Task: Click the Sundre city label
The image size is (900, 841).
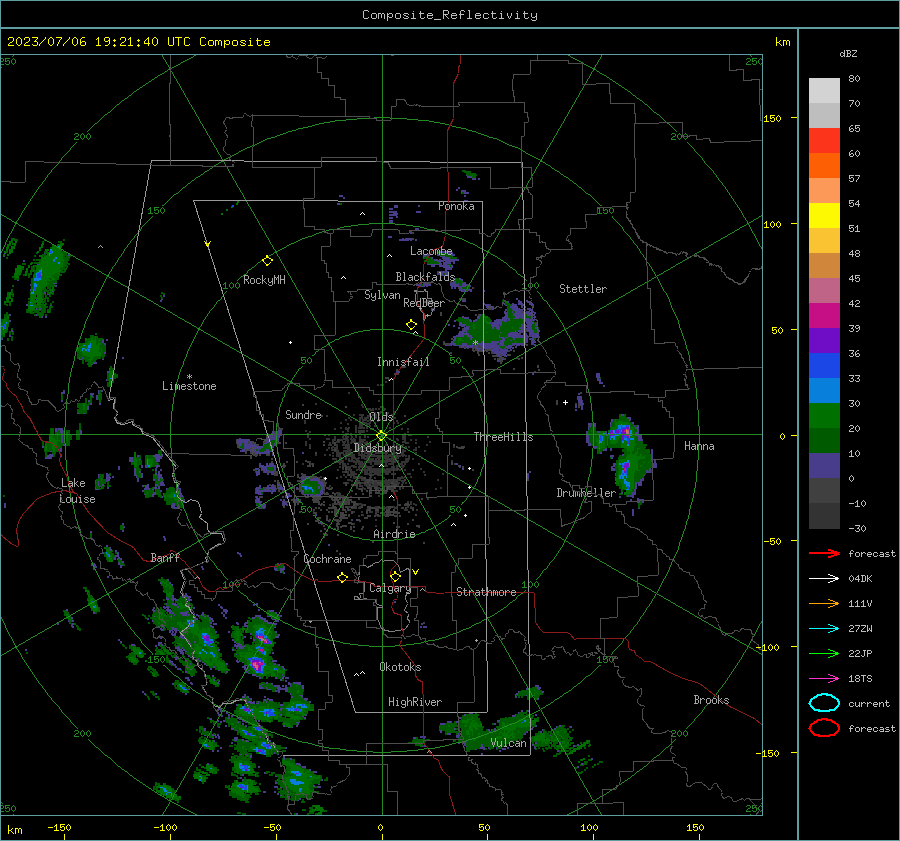Action: 303,415
